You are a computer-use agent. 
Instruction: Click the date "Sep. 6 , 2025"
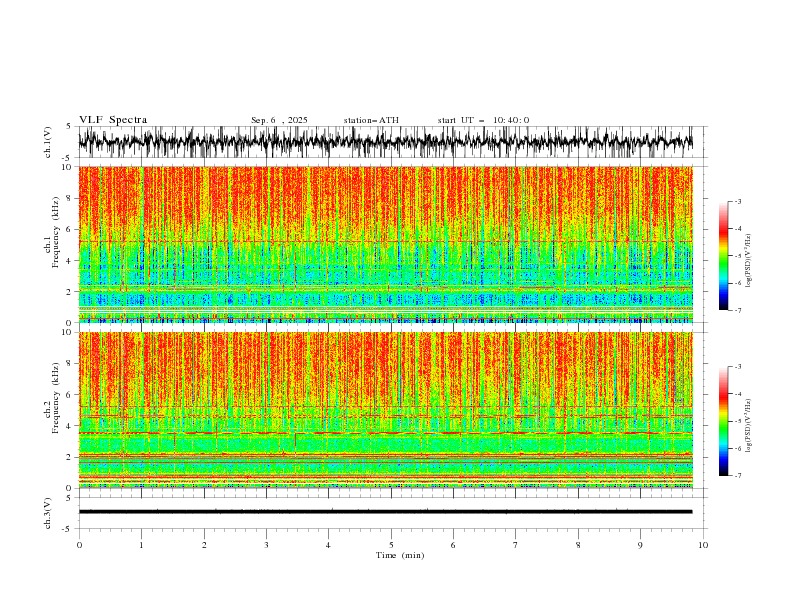279,120
